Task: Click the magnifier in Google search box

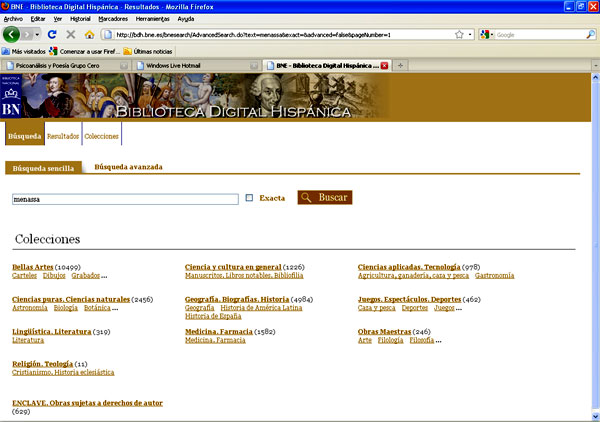Action: (x=590, y=35)
